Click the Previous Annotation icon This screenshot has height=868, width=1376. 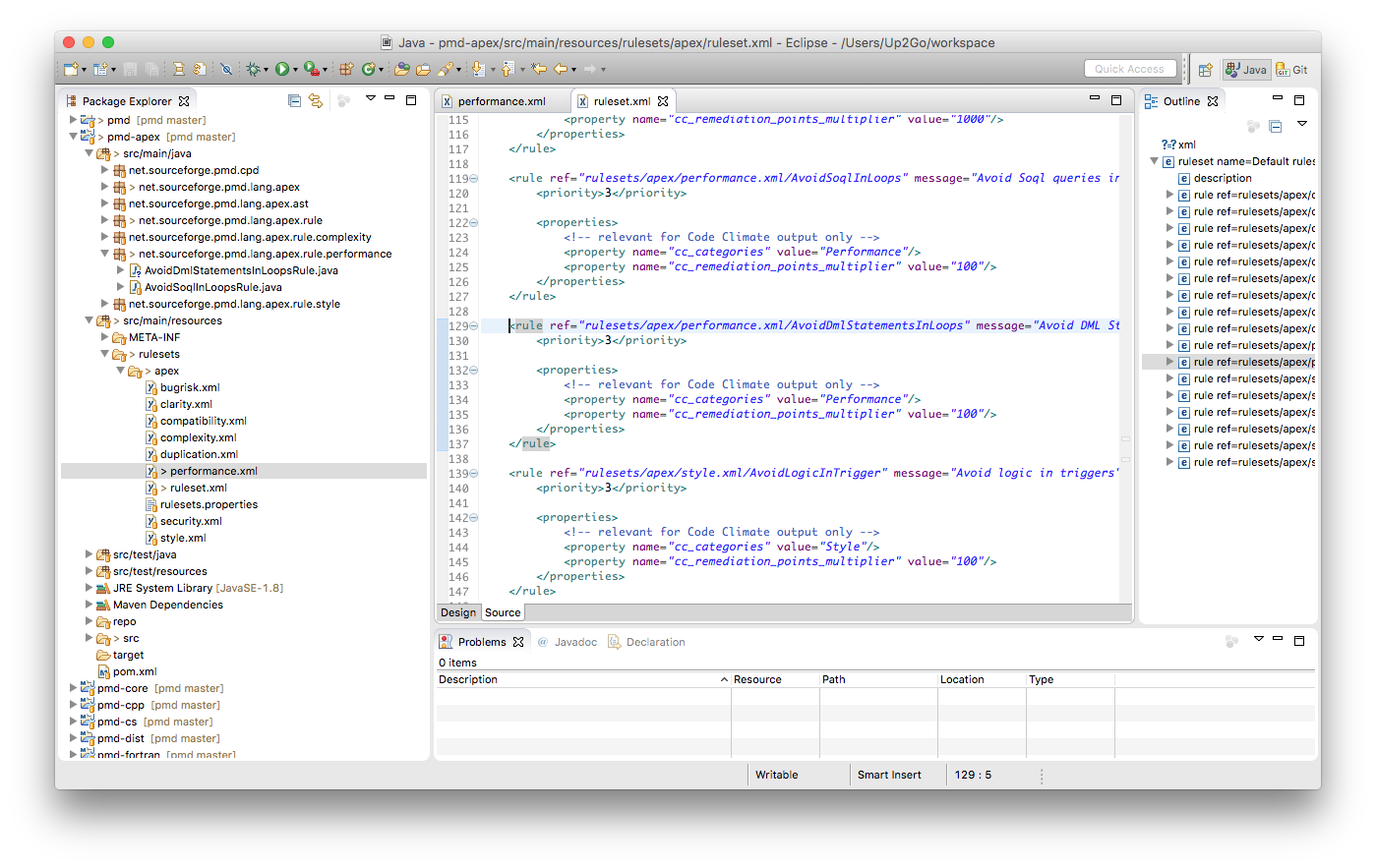(x=508, y=69)
